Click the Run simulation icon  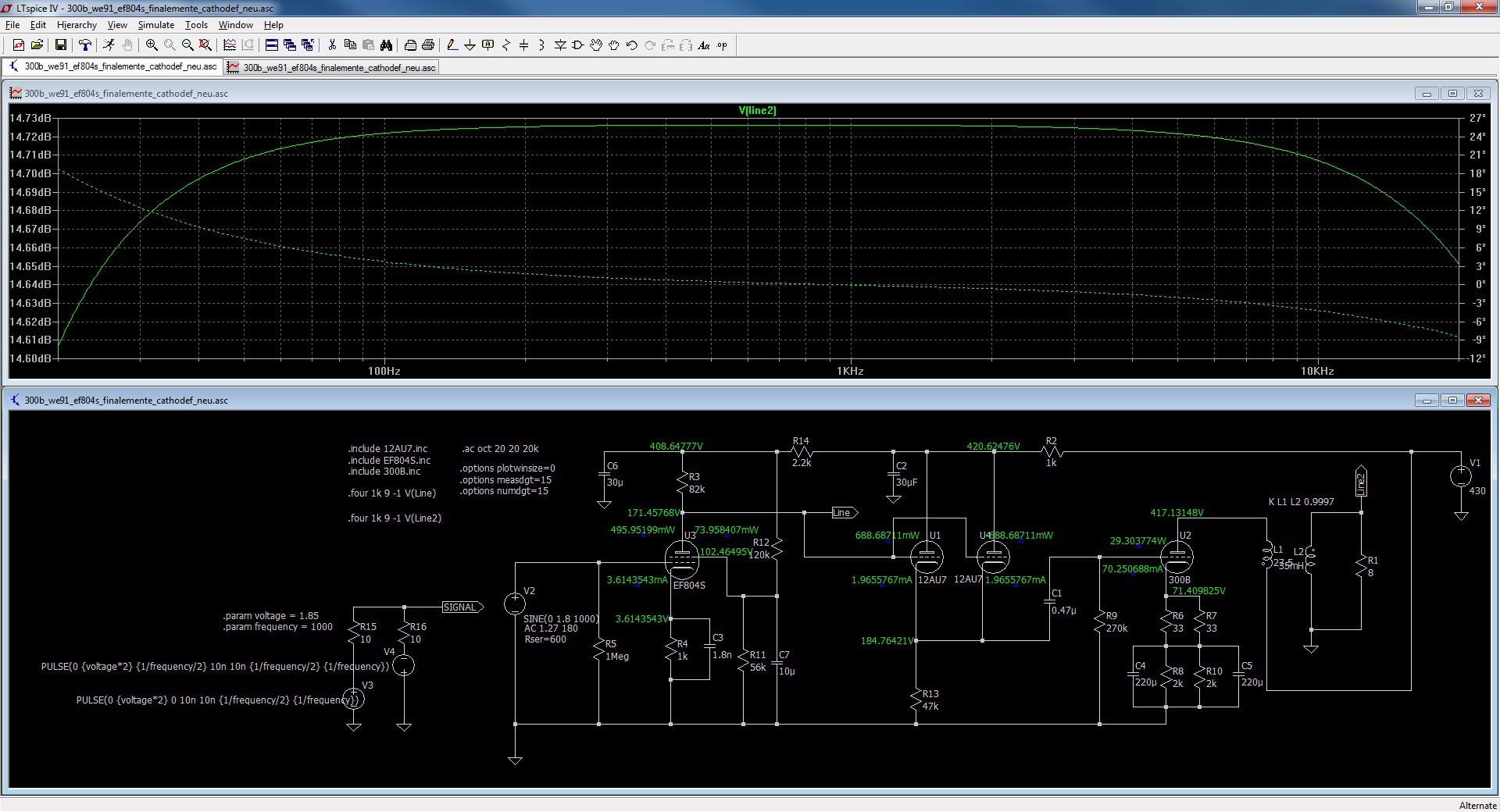pos(109,45)
